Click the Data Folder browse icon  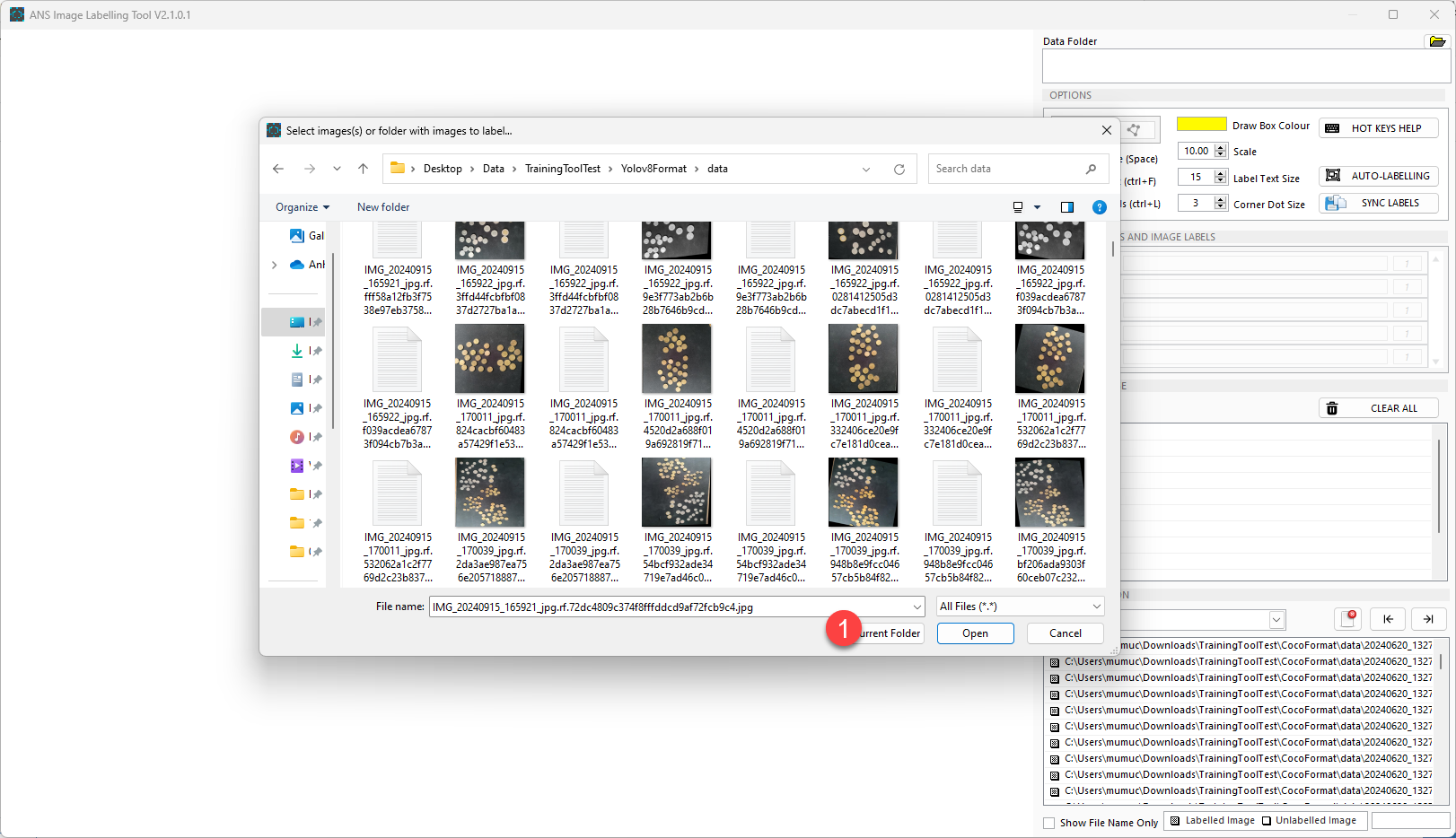[x=1436, y=41]
